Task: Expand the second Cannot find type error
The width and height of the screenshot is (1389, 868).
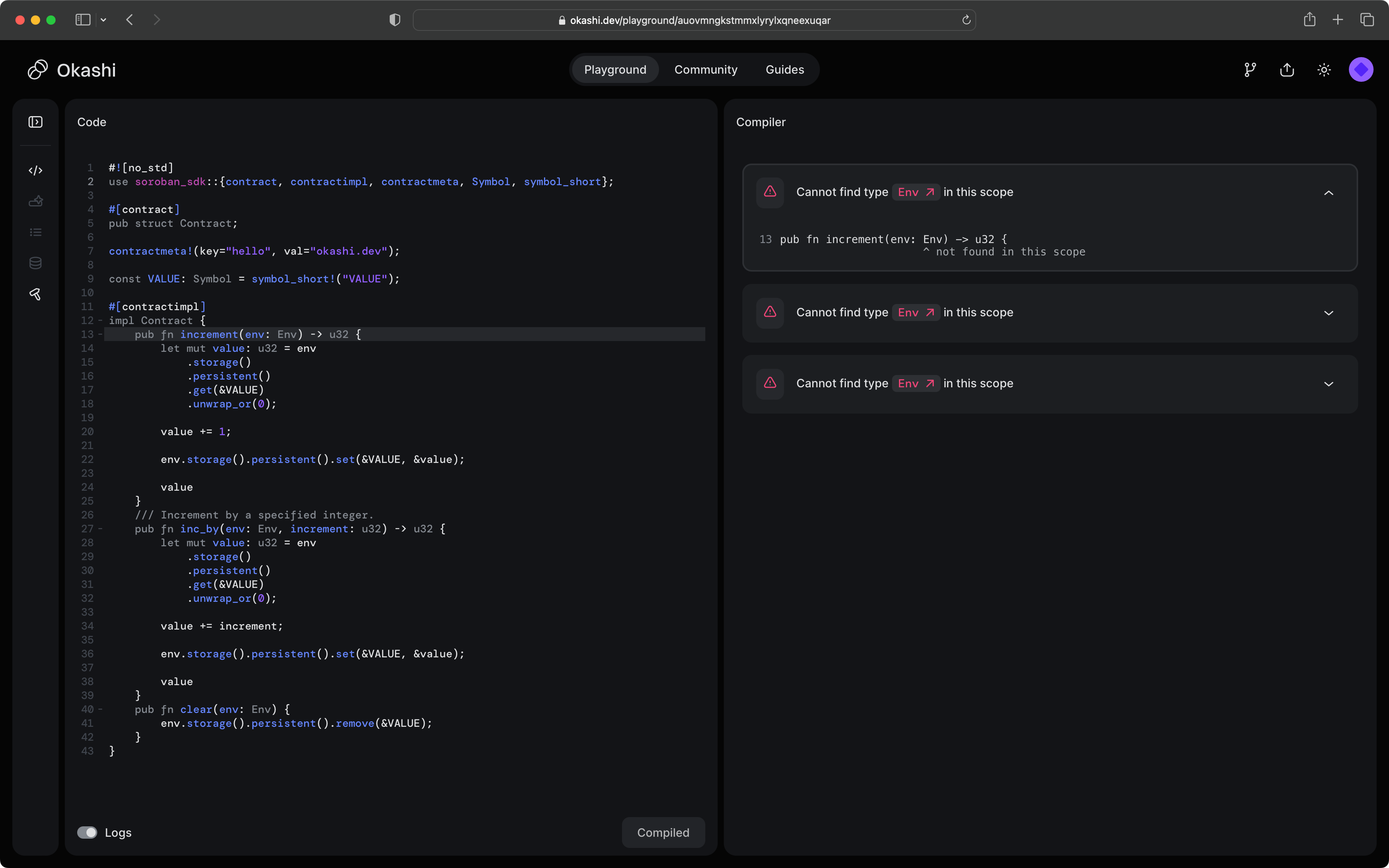Action: click(1329, 313)
